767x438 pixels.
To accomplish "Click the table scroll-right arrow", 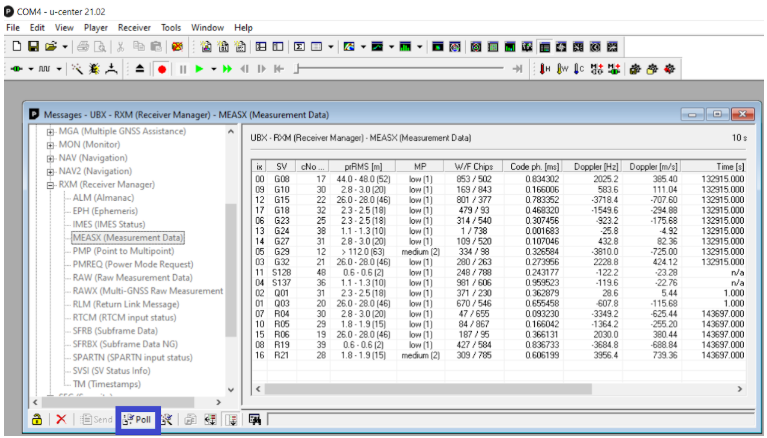I will coord(740,389).
